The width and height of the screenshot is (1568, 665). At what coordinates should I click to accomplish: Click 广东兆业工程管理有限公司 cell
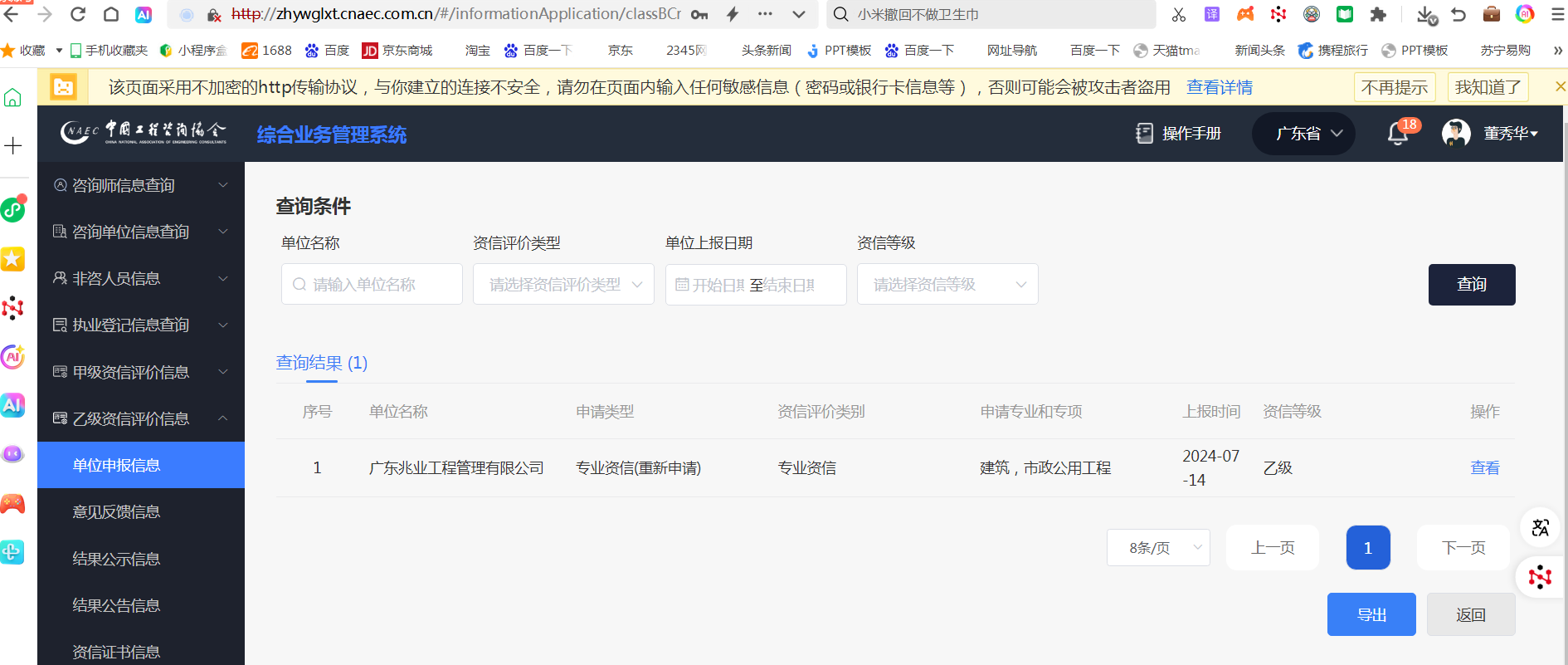click(x=456, y=467)
